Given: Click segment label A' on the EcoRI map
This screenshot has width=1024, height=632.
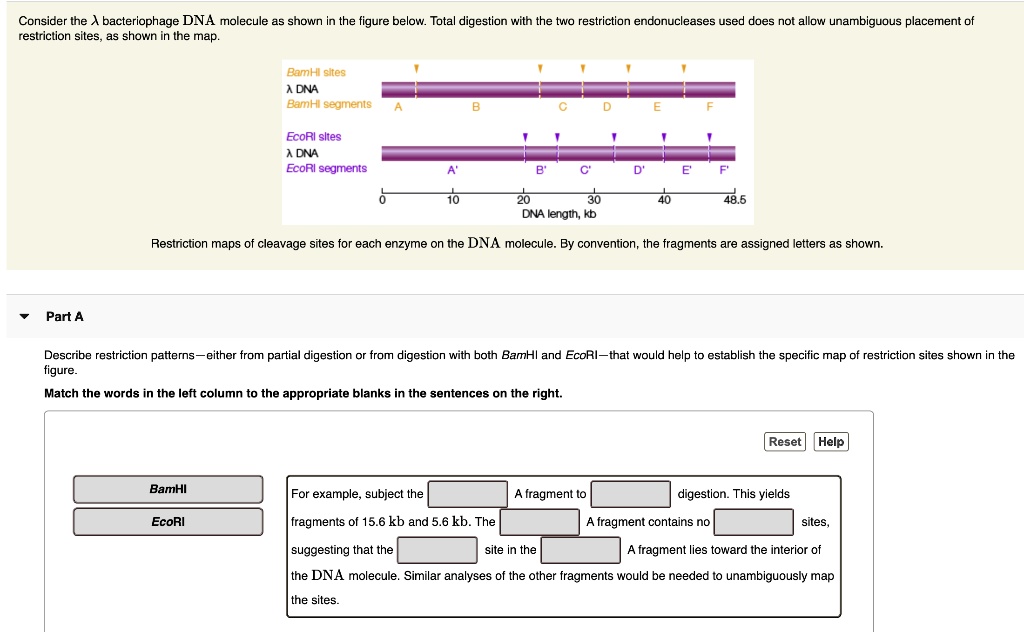Looking at the screenshot, I should pyautogui.click(x=454, y=167).
